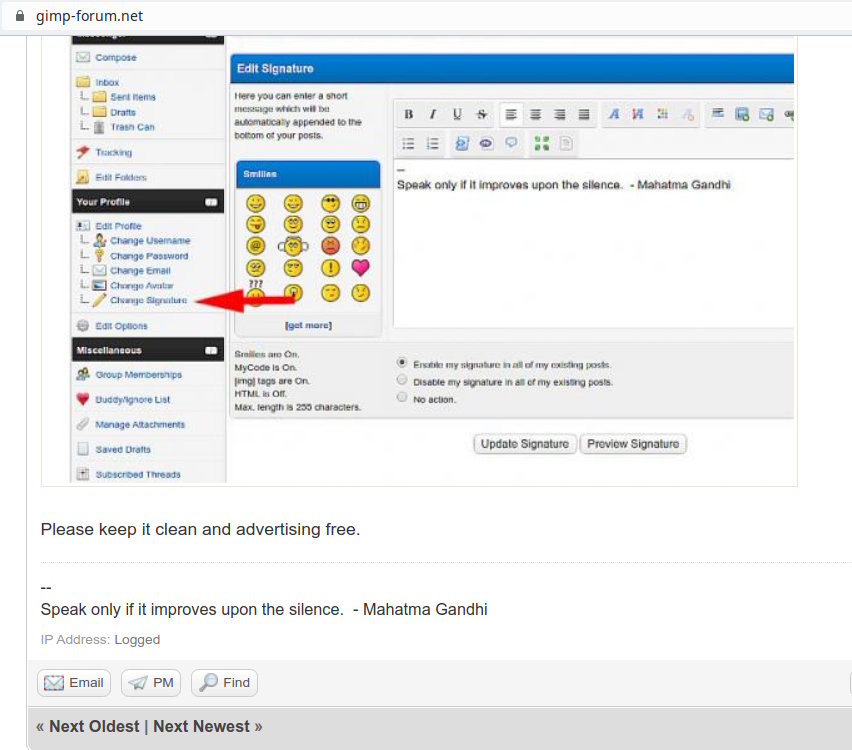The height and width of the screenshot is (750, 852).
Task: Open the Tracking menu item
Action: 114,152
